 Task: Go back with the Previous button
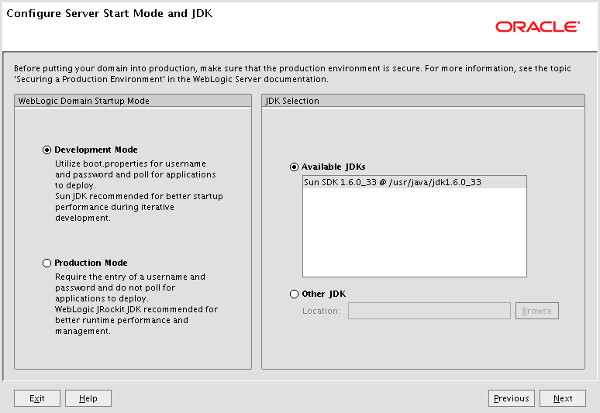click(x=511, y=398)
